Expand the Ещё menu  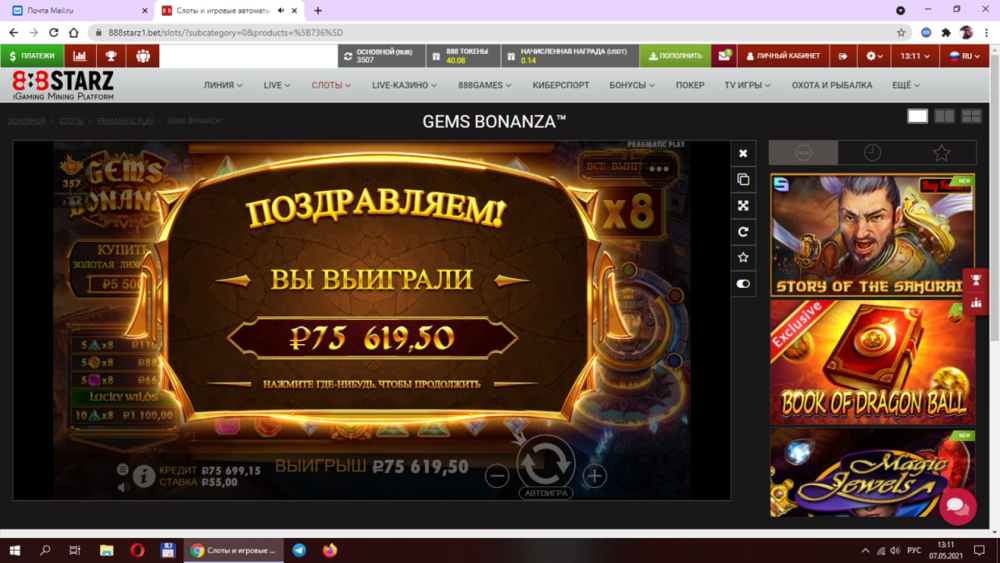[x=906, y=85]
